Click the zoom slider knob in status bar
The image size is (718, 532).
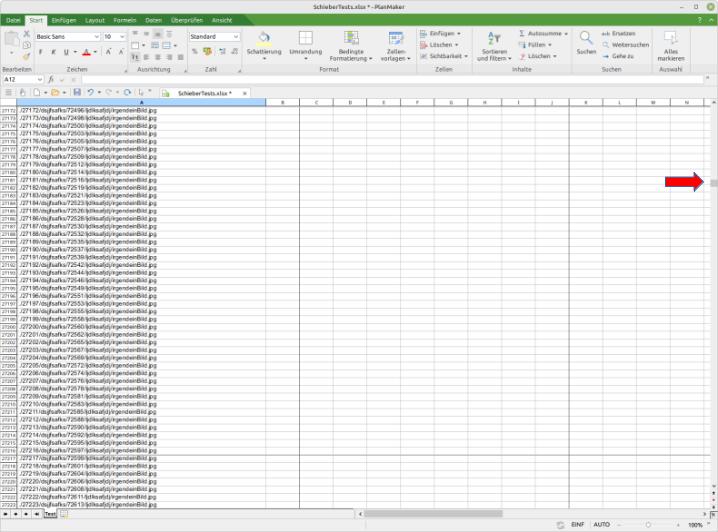[x=648, y=525]
